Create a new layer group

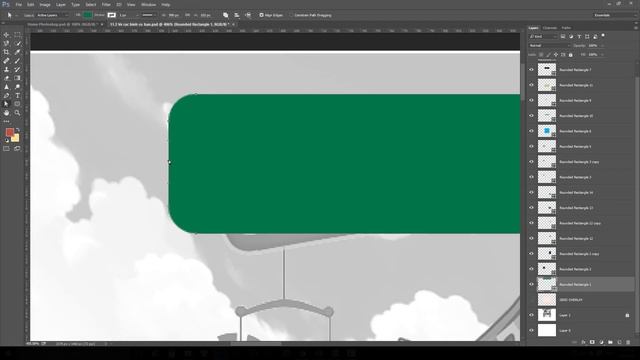point(610,342)
